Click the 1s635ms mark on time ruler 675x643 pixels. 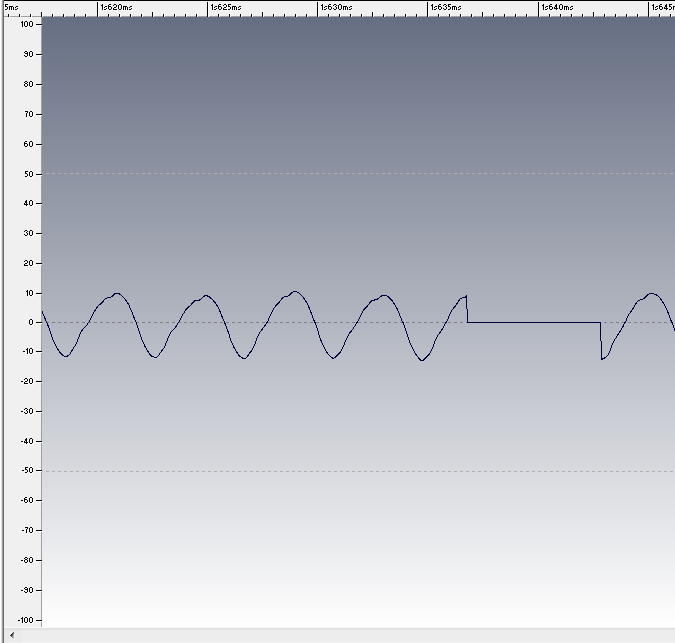pos(446,7)
